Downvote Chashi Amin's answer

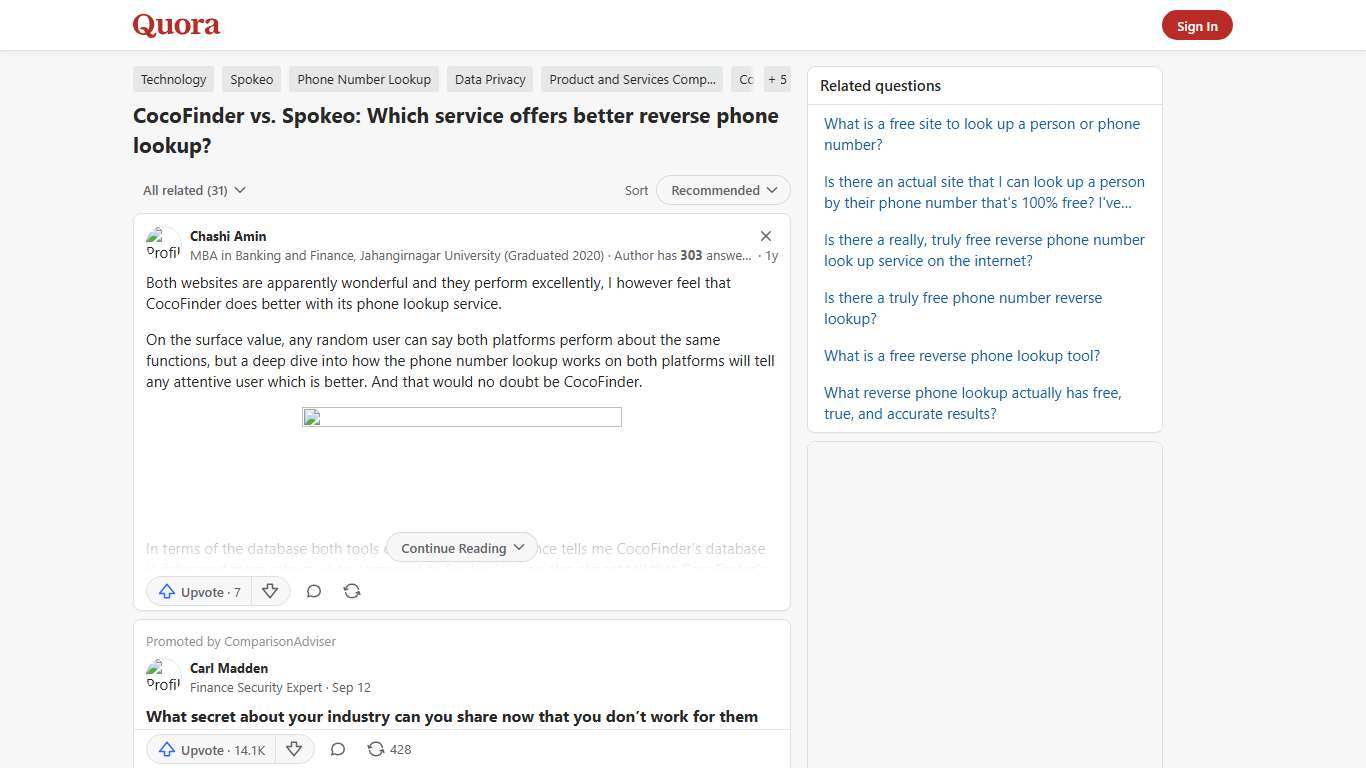tap(270, 591)
